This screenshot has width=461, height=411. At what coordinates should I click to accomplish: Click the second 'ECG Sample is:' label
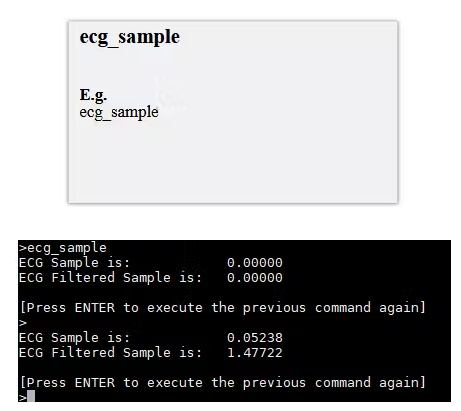pos(74,338)
